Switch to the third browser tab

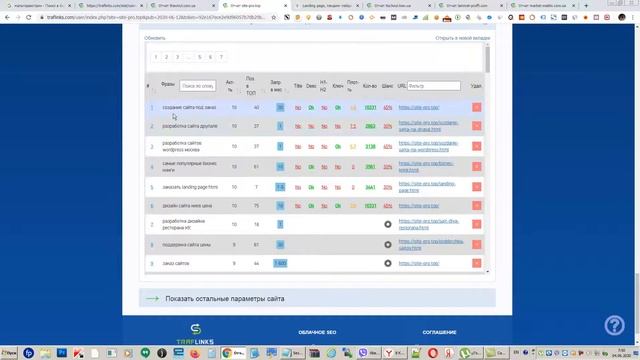182,6
